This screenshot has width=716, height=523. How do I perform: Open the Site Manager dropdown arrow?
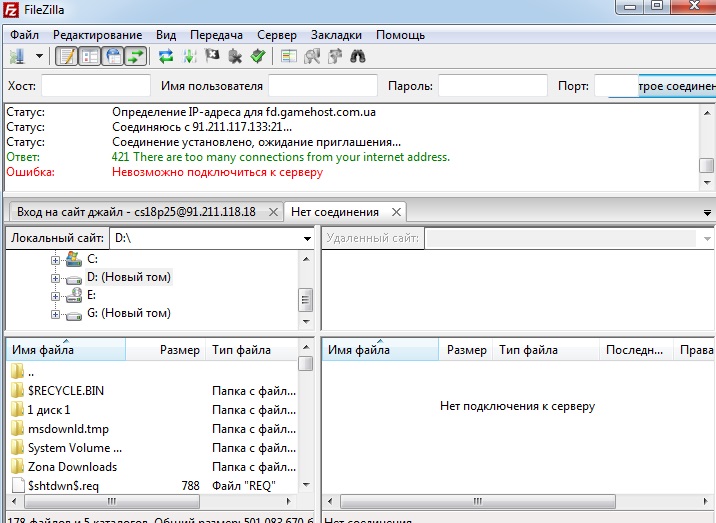(x=39, y=57)
